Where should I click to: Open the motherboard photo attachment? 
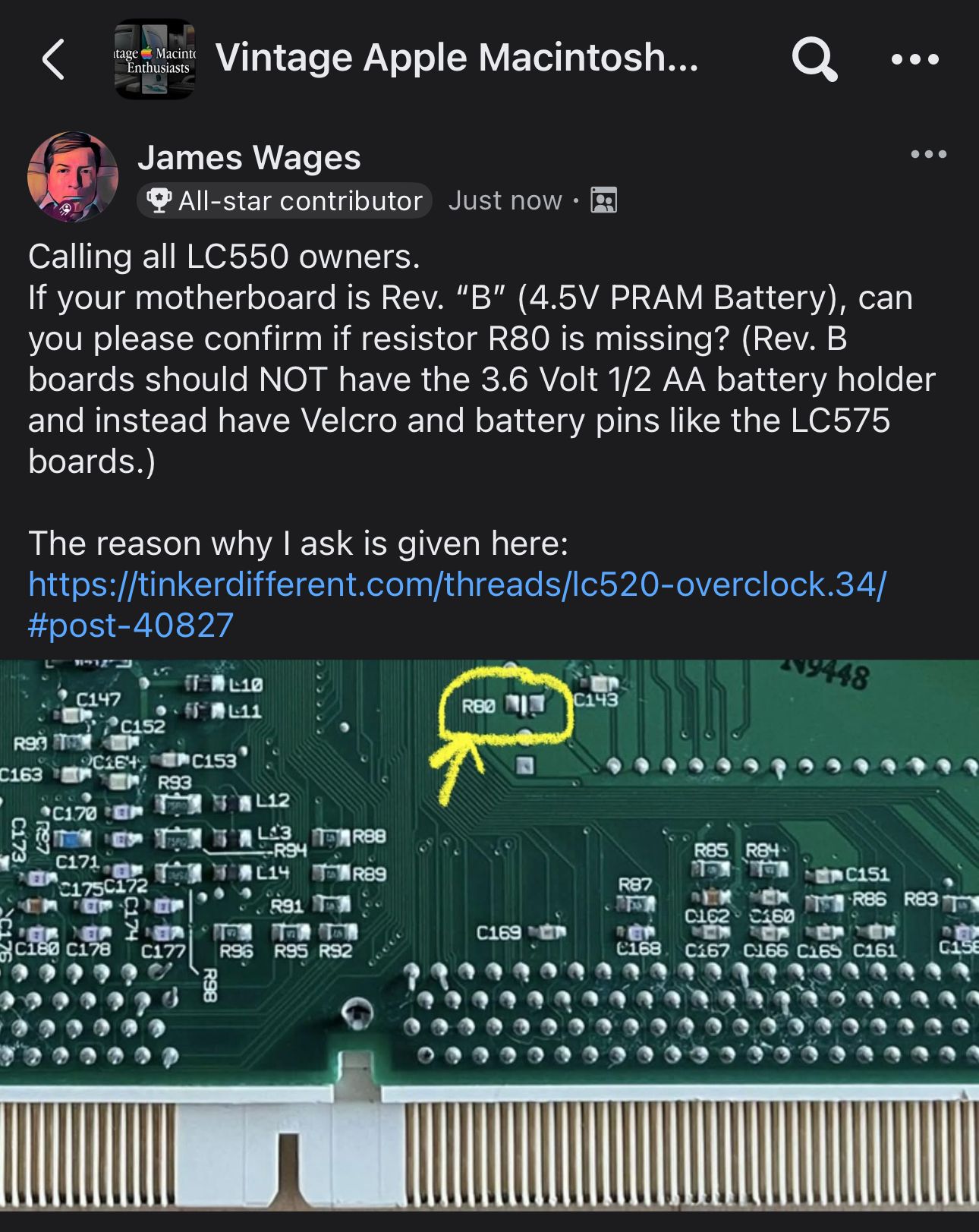click(x=489, y=935)
